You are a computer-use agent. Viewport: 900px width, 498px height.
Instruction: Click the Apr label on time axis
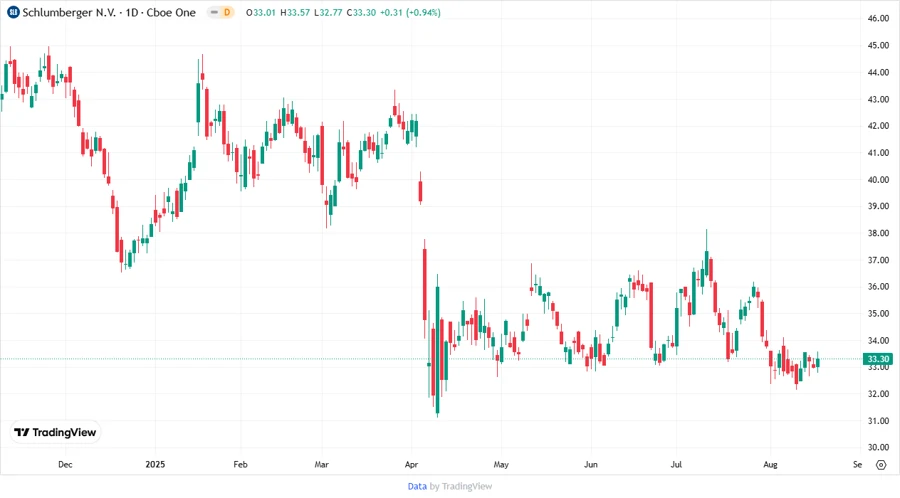pos(413,464)
